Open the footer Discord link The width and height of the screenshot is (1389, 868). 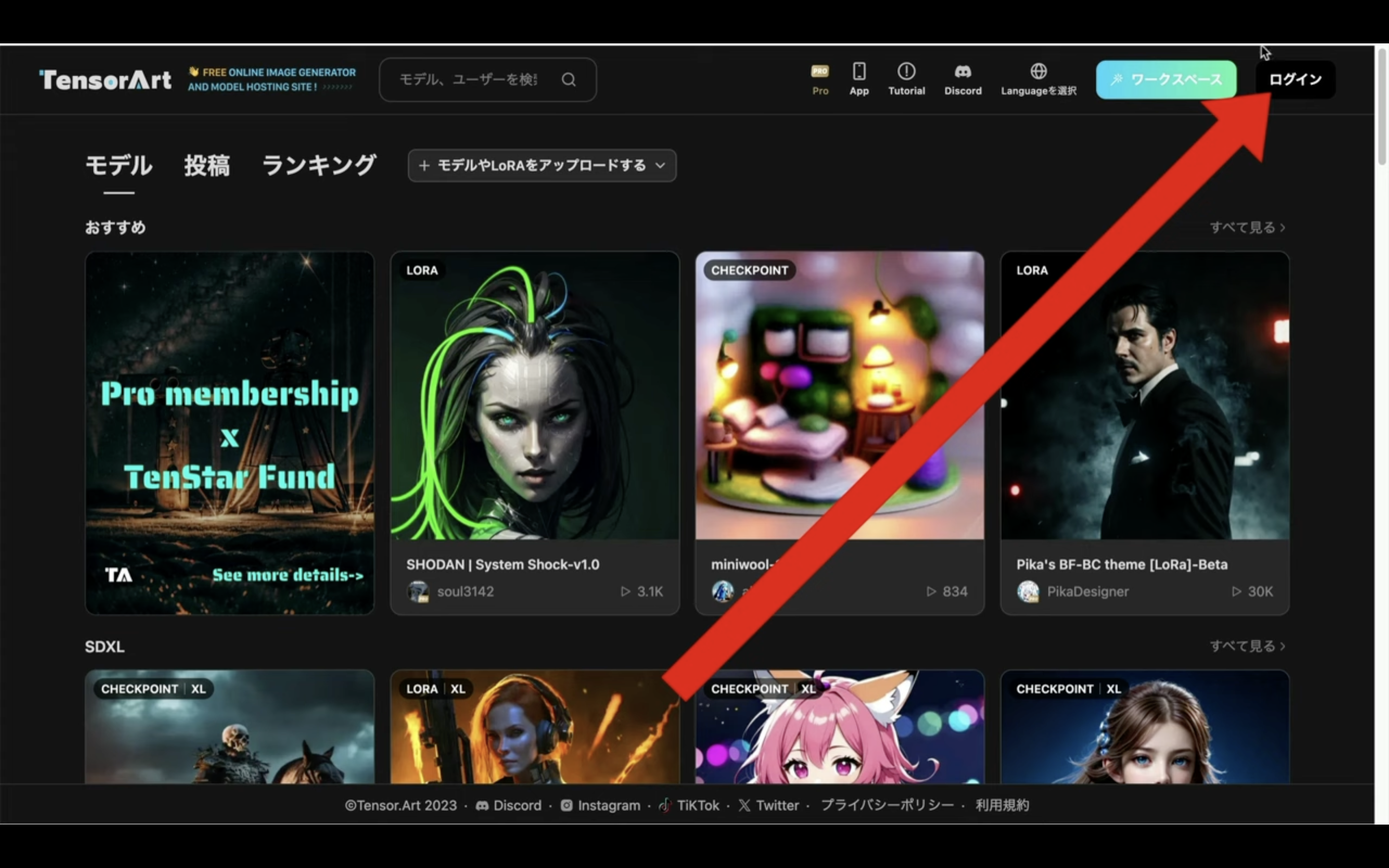coord(508,805)
